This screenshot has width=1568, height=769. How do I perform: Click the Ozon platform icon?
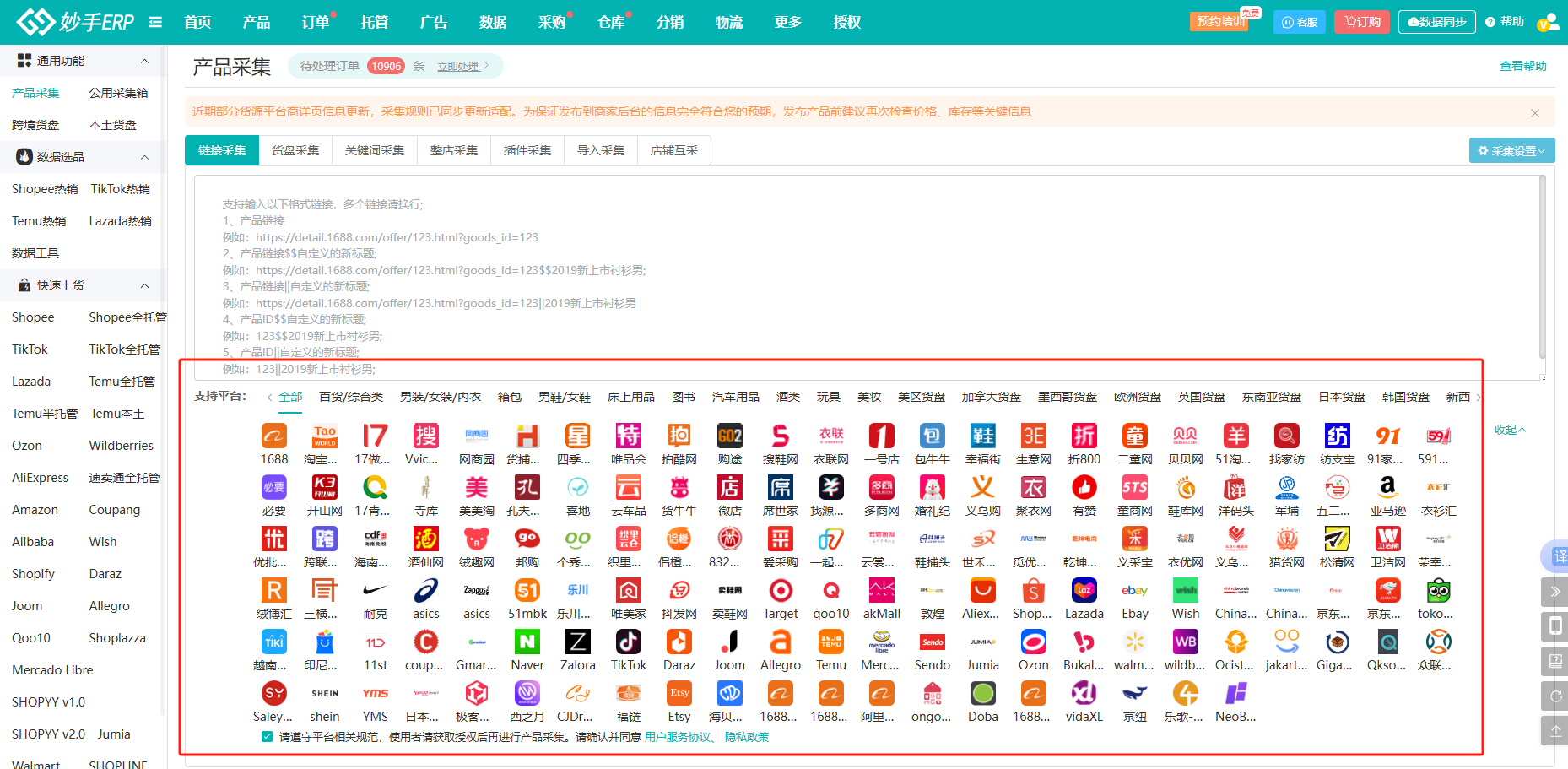pyautogui.click(x=1033, y=642)
